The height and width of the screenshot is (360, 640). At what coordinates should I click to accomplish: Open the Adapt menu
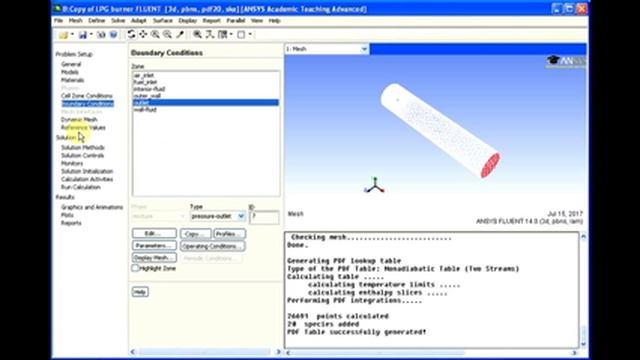pyautogui.click(x=139, y=20)
